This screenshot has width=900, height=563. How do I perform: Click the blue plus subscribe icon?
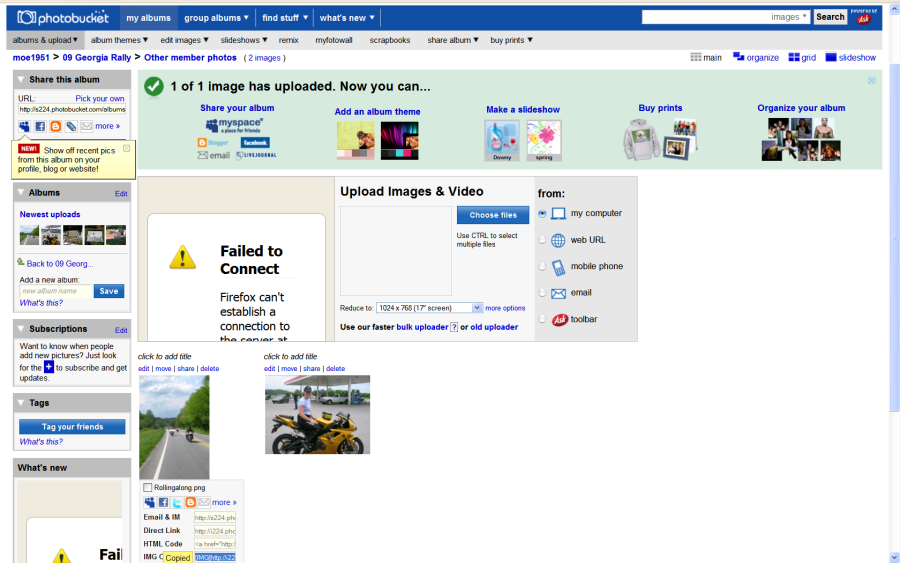pyautogui.click(x=49, y=367)
